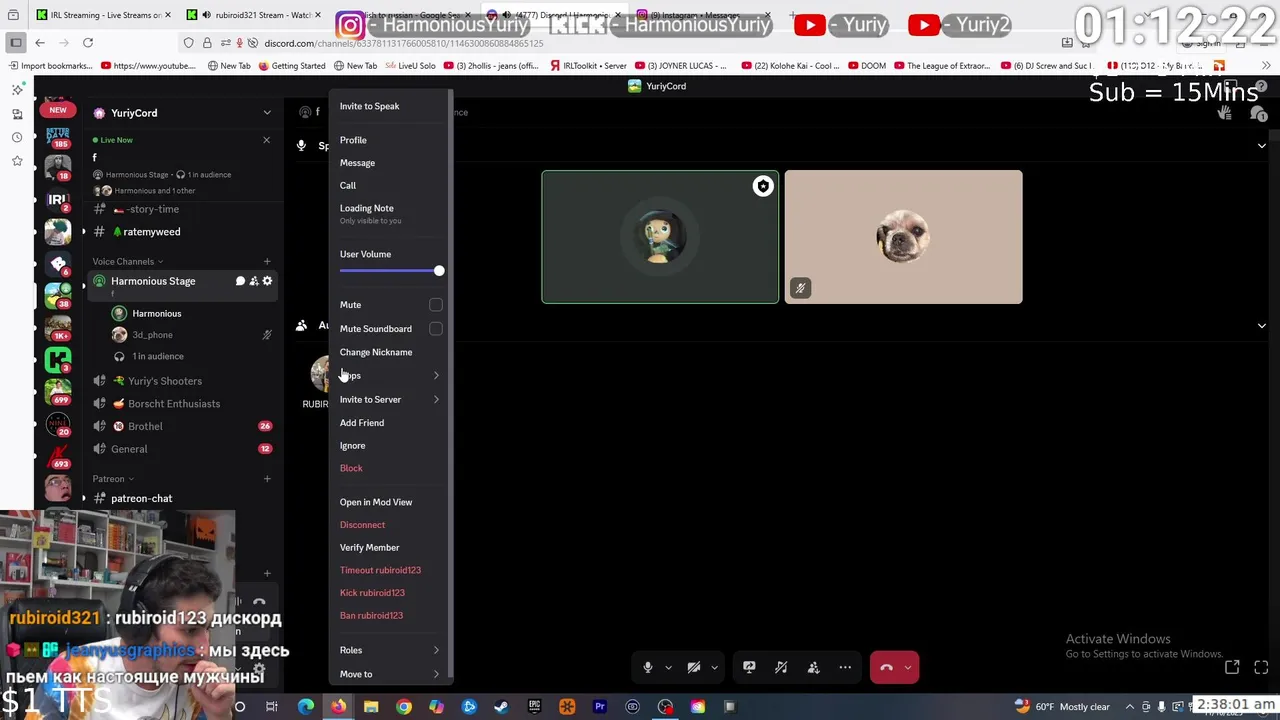Viewport: 1280px width, 720px height.
Task: Expand the Apps submenu arrow
Action: click(x=436, y=376)
